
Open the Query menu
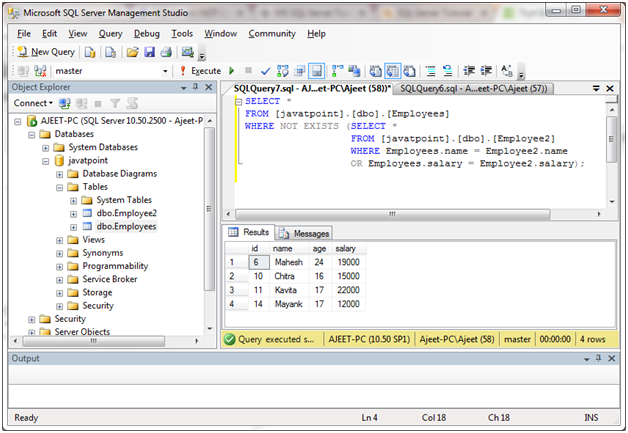click(111, 34)
